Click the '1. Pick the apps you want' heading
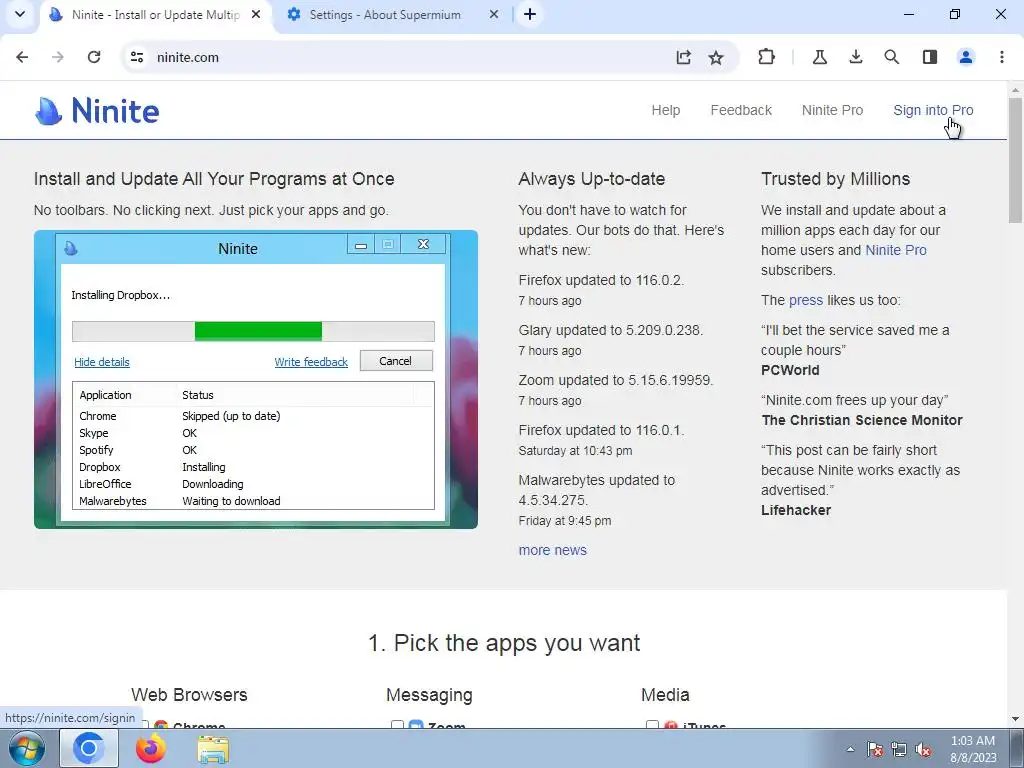 point(504,643)
